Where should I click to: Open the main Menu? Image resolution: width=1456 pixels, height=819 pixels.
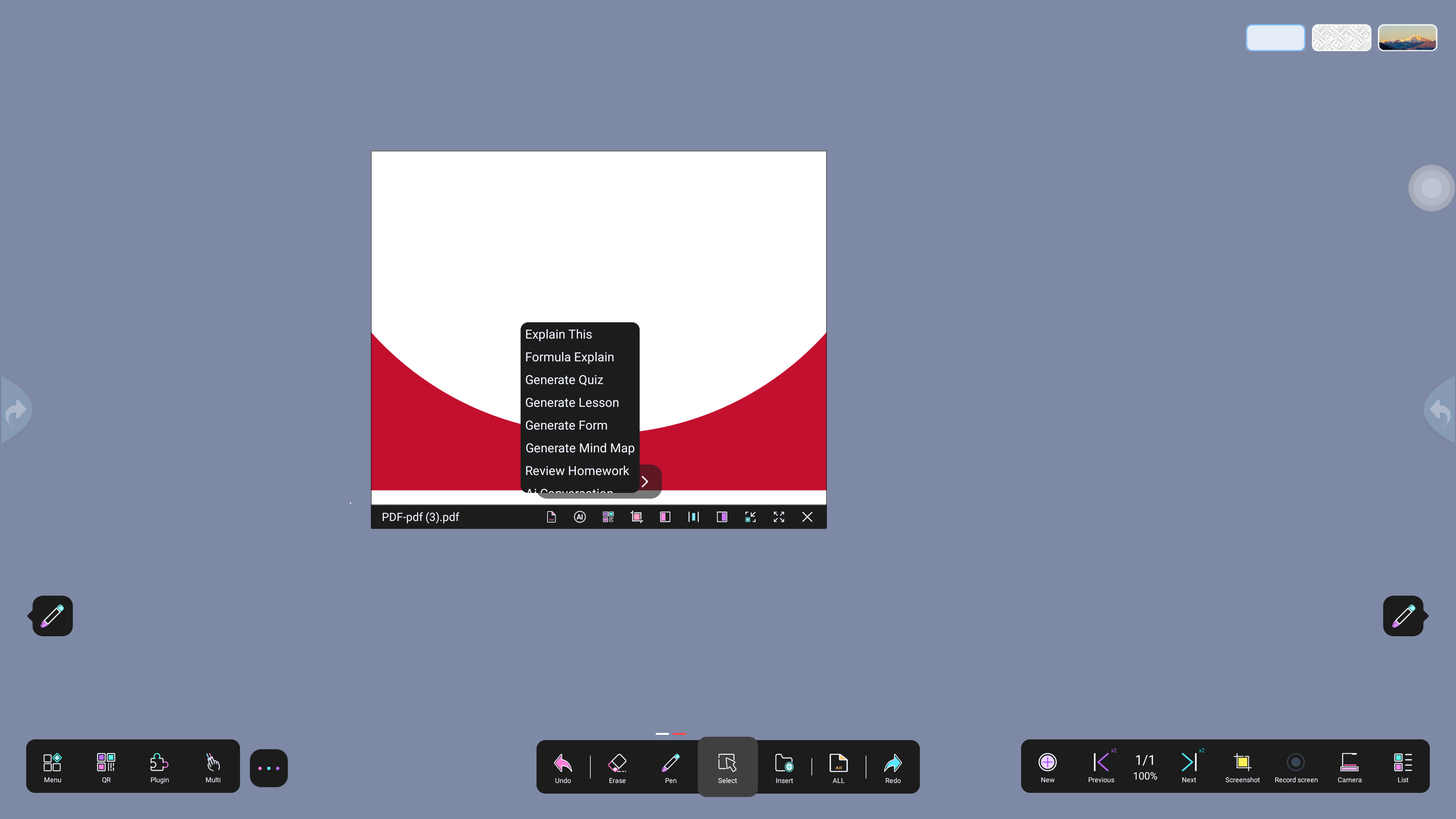(x=53, y=767)
